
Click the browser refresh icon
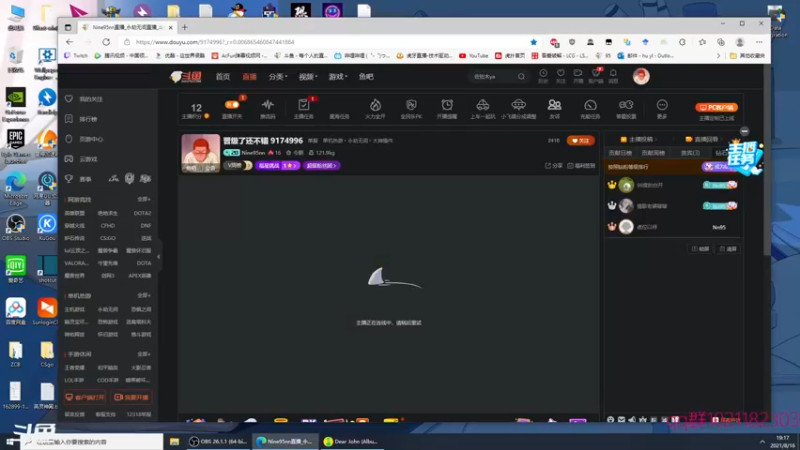[x=106, y=42]
